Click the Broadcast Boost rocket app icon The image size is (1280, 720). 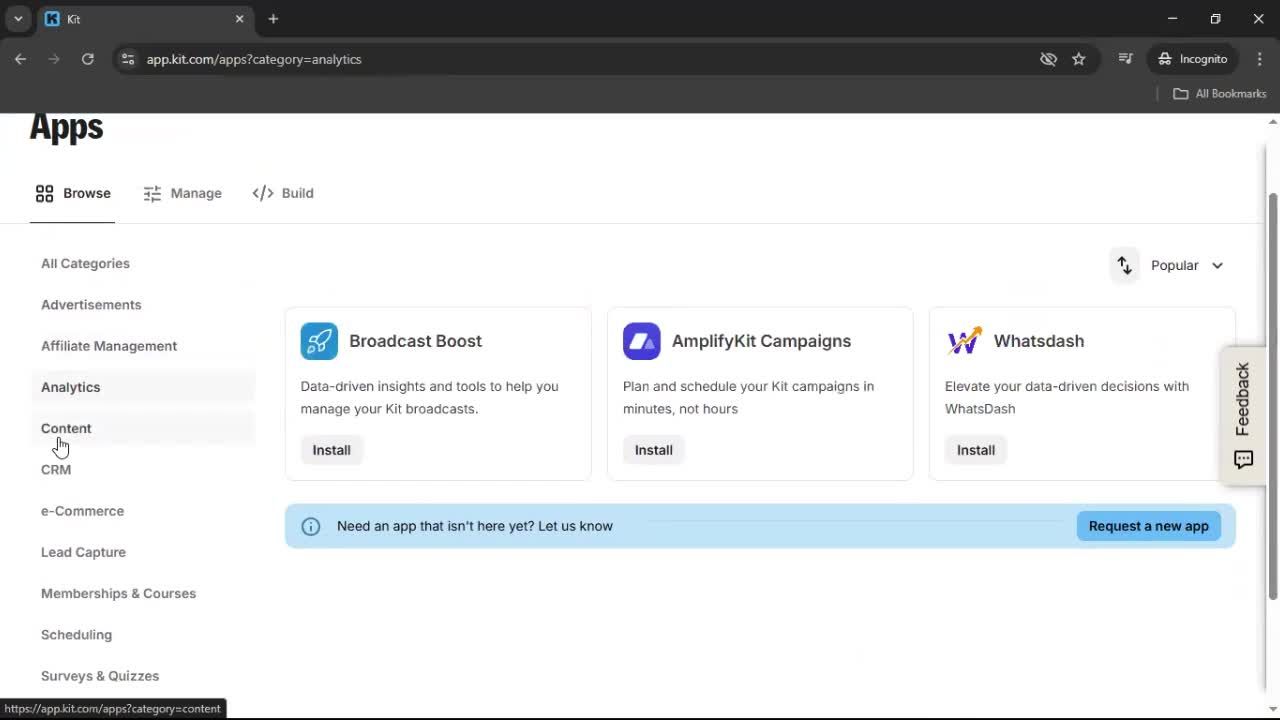(318, 341)
